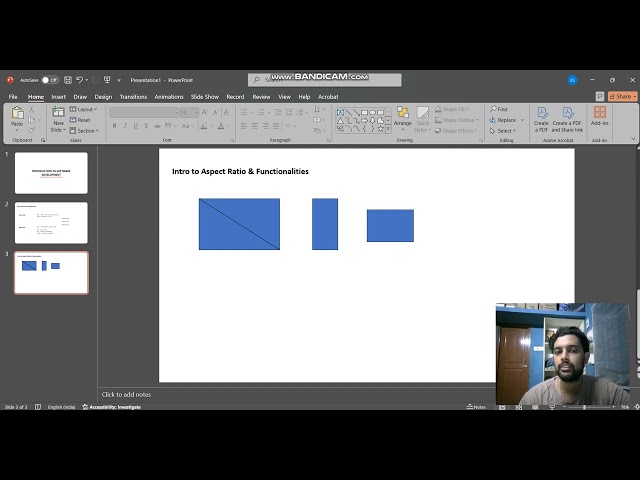Collapse the ribbon with chevron arrow
The image size is (640, 480).
(x=633, y=139)
